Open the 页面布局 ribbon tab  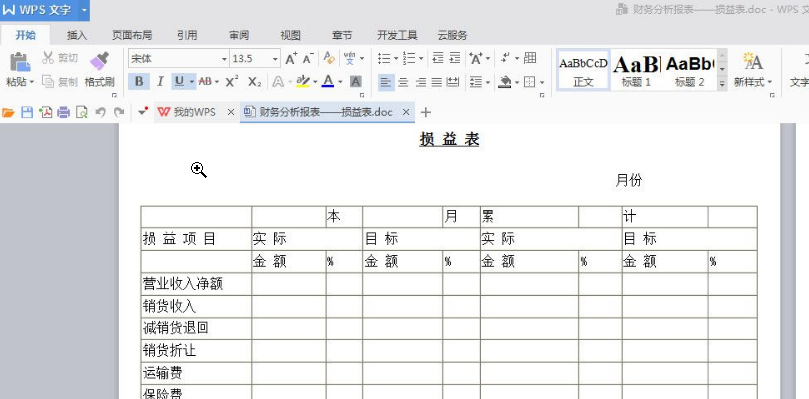[132, 35]
